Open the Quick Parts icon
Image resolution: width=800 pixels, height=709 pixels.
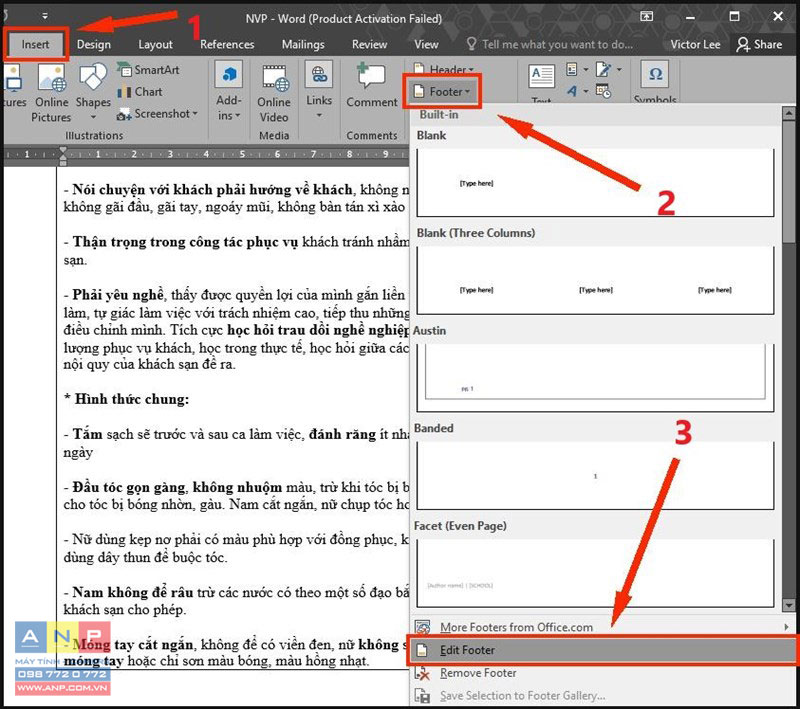572,69
